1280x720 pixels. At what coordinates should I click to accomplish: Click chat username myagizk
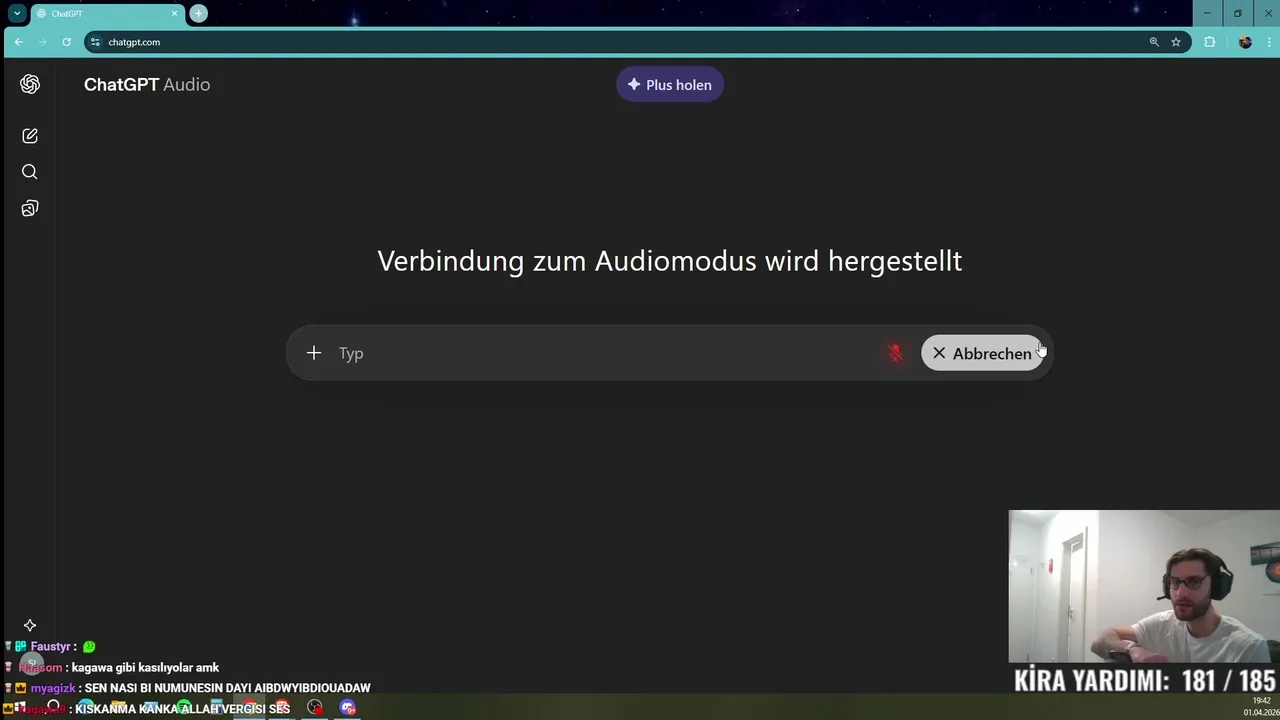point(53,688)
